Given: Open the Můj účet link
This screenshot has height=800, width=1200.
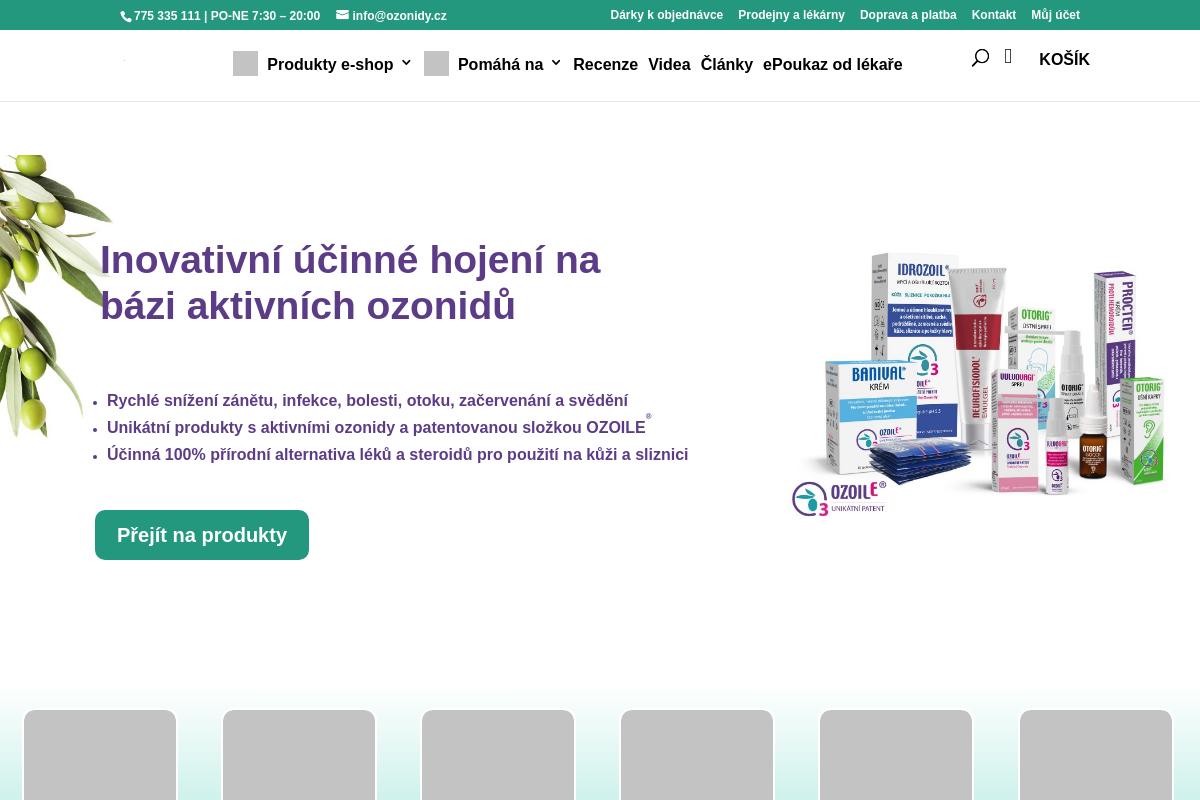Looking at the screenshot, I should (1055, 15).
